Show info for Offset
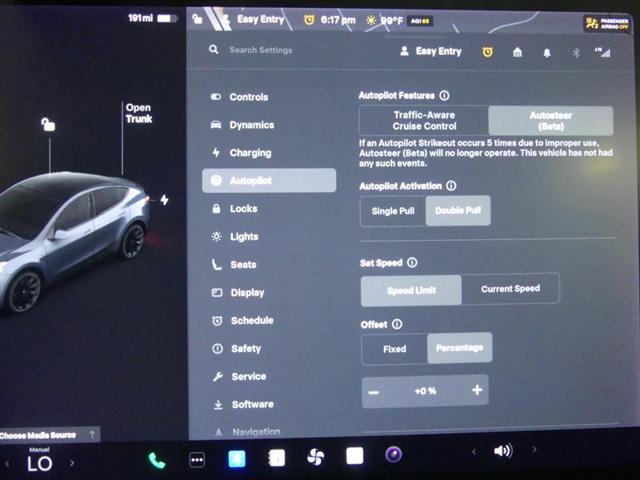This screenshot has height=480, width=640. tap(397, 324)
